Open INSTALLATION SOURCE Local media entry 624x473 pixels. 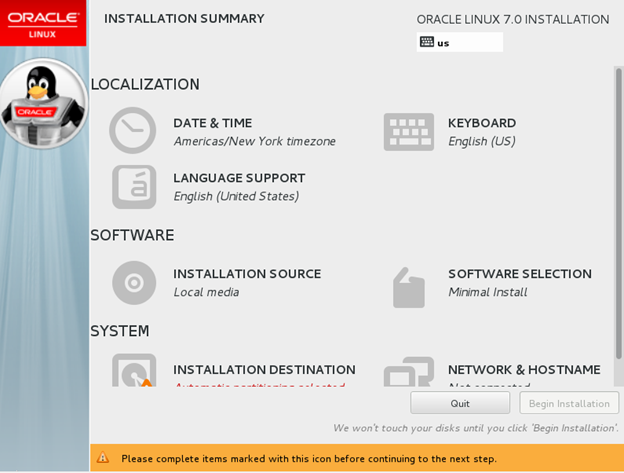point(246,282)
